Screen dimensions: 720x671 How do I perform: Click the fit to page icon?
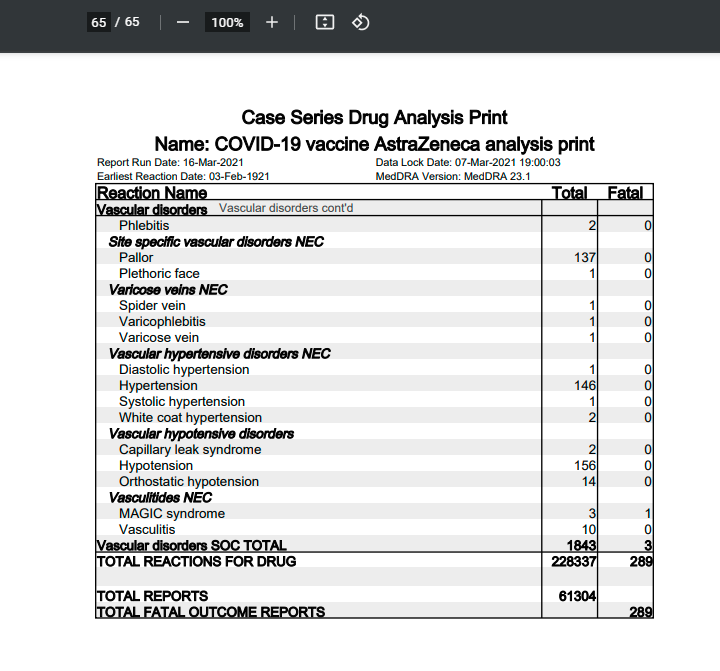325,22
